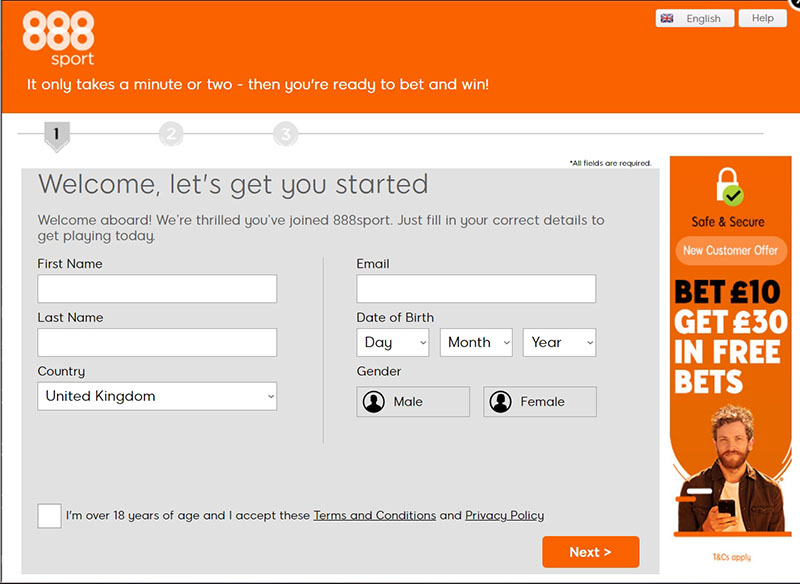Viewport: 800px width, 584px height.
Task: Click the man holding phone image
Action: click(x=731, y=469)
